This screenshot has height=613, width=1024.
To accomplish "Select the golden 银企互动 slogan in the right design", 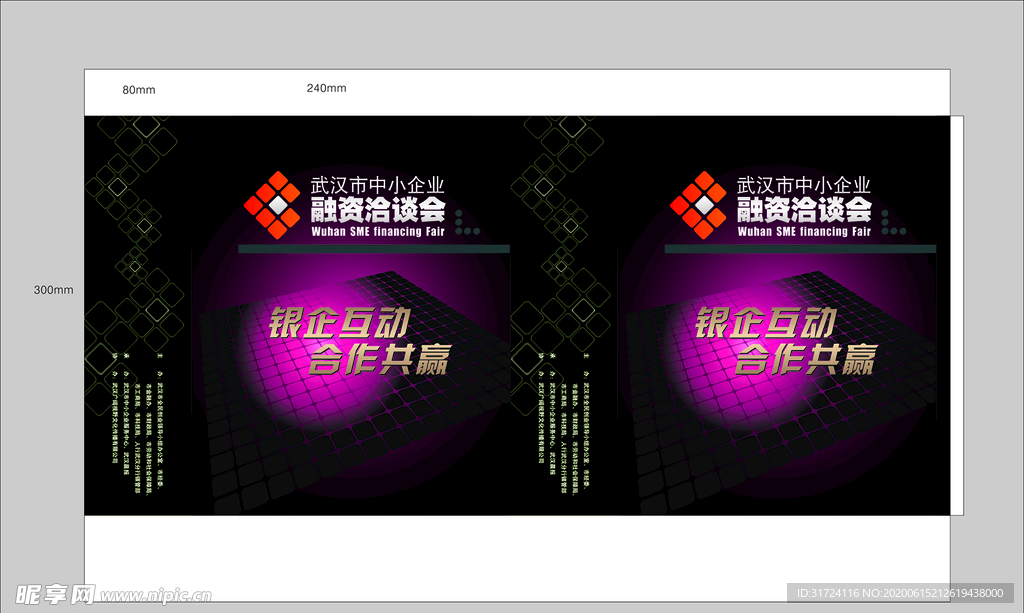I will (x=765, y=322).
